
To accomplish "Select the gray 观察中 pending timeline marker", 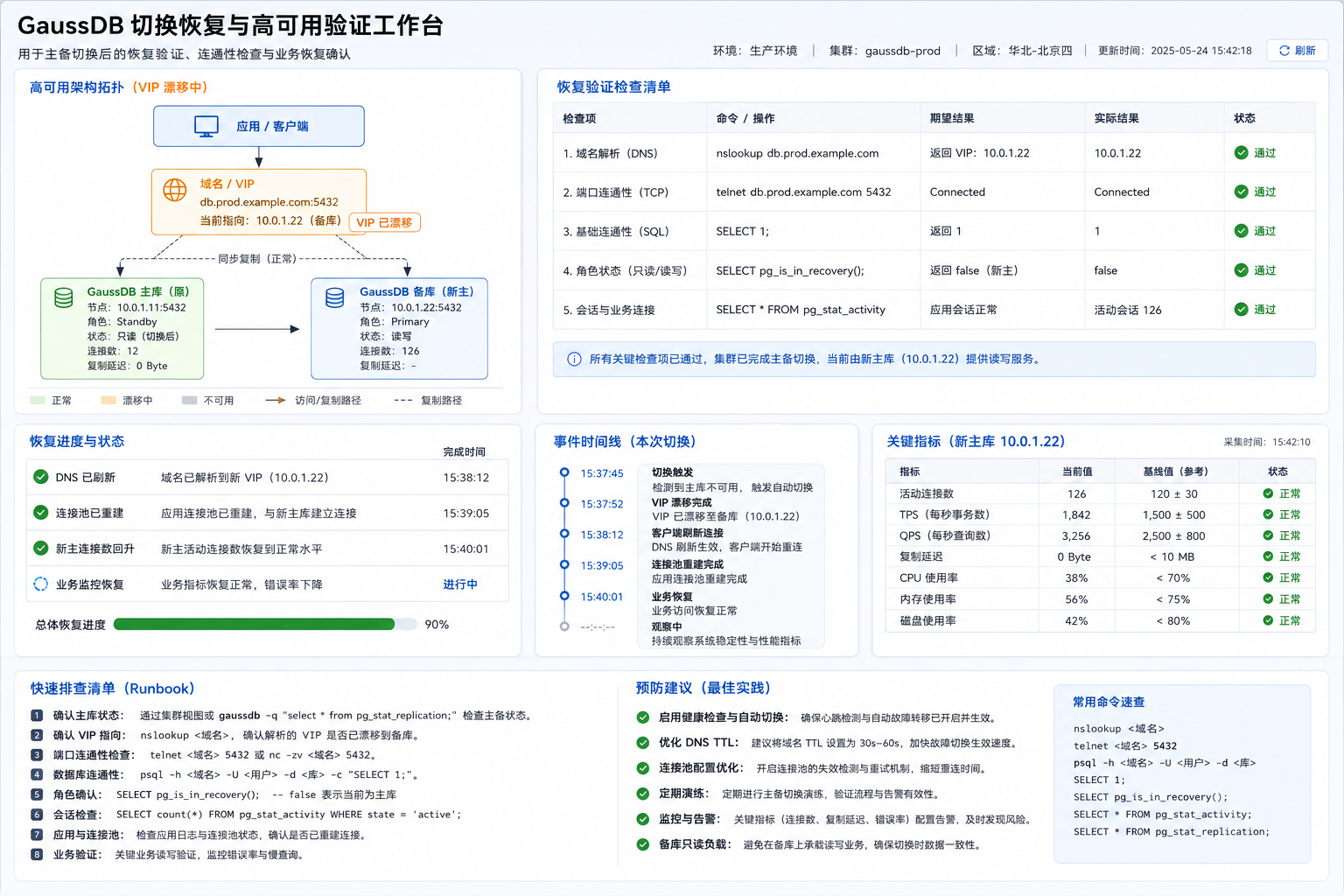I will (x=564, y=626).
